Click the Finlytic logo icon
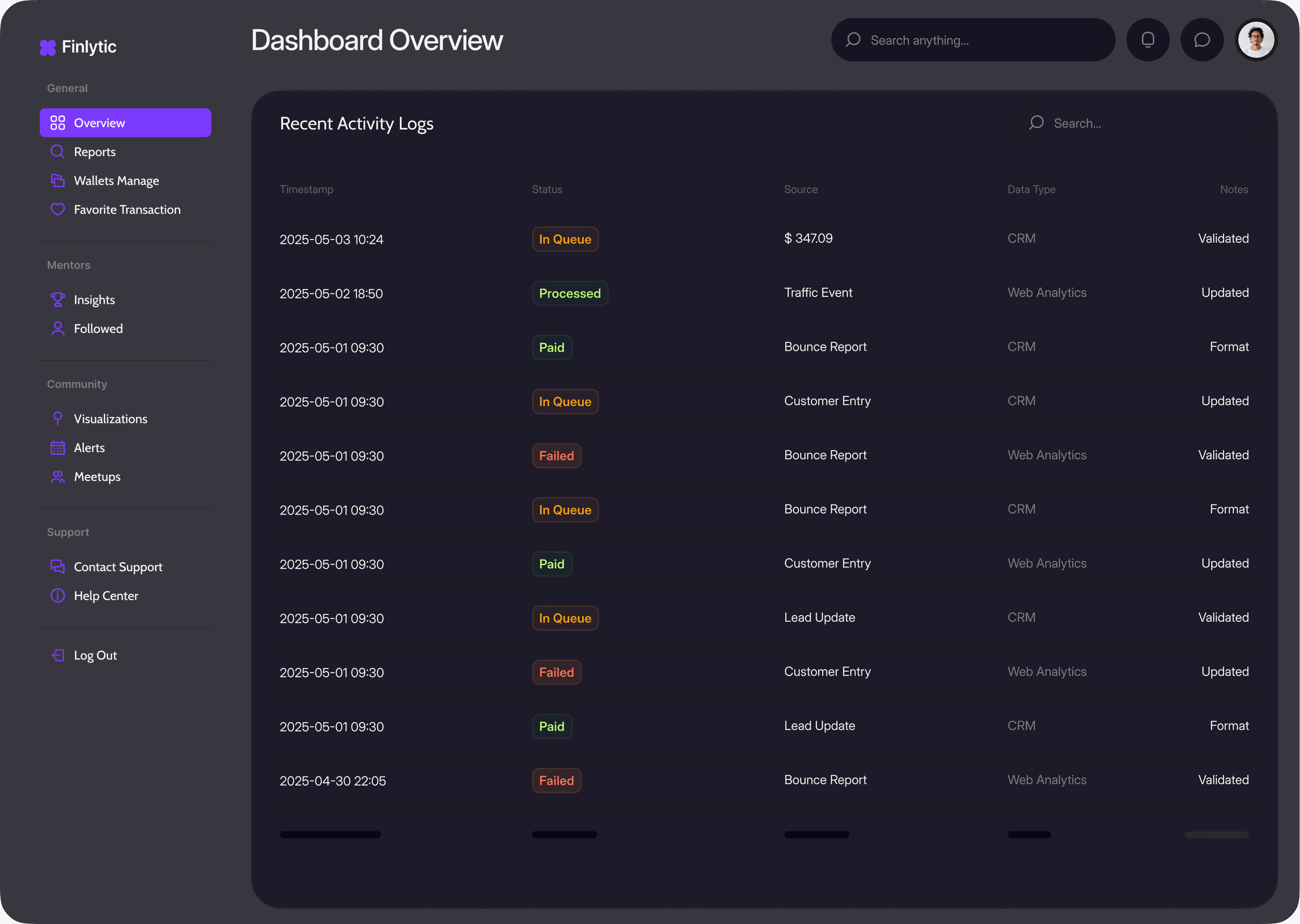The image size is (1300, 924). (x=48, y=47)
